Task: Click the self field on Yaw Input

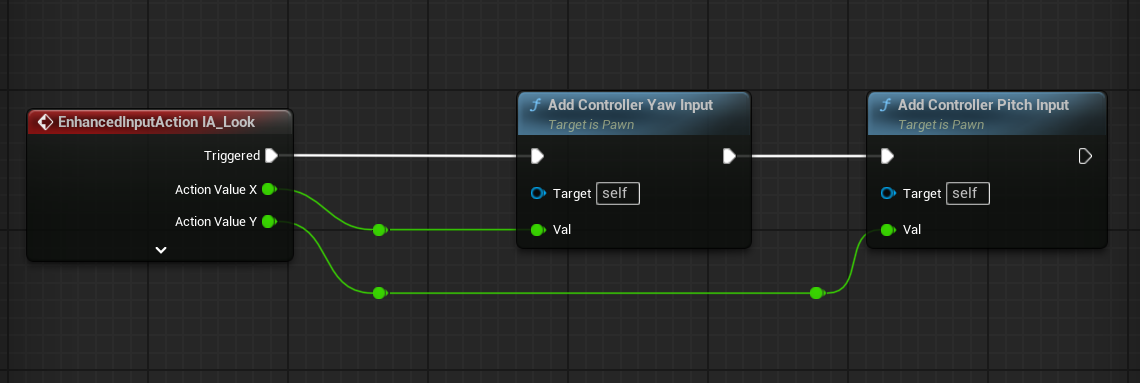Action: [618, 194]
